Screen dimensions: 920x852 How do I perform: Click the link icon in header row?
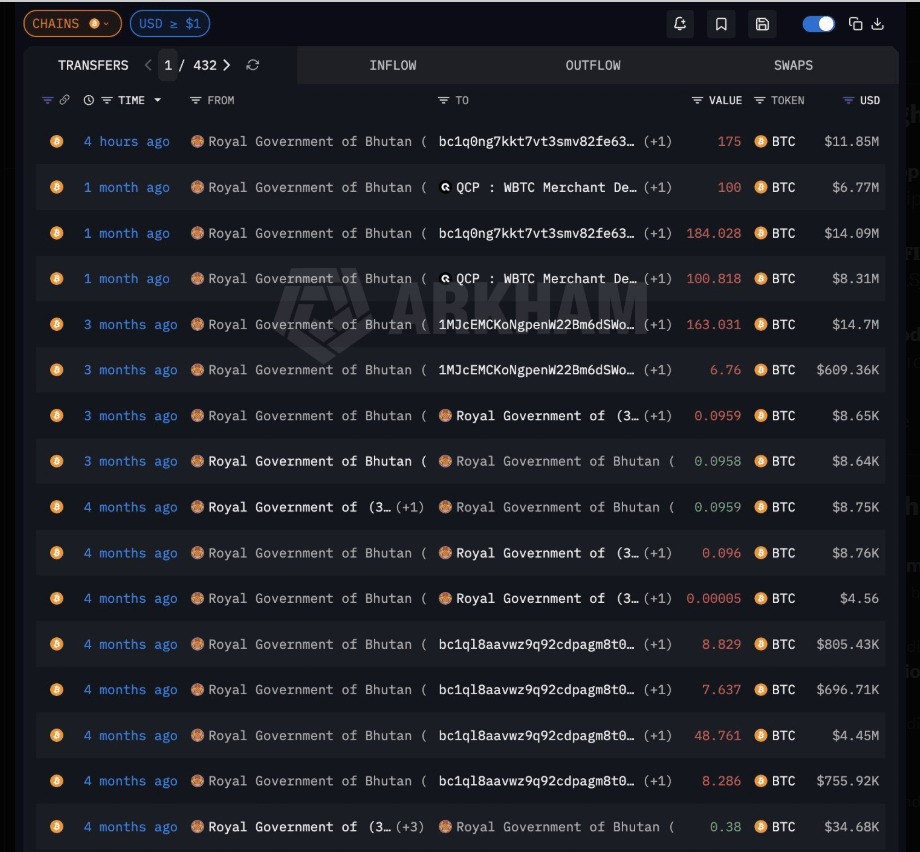point(65,100)
